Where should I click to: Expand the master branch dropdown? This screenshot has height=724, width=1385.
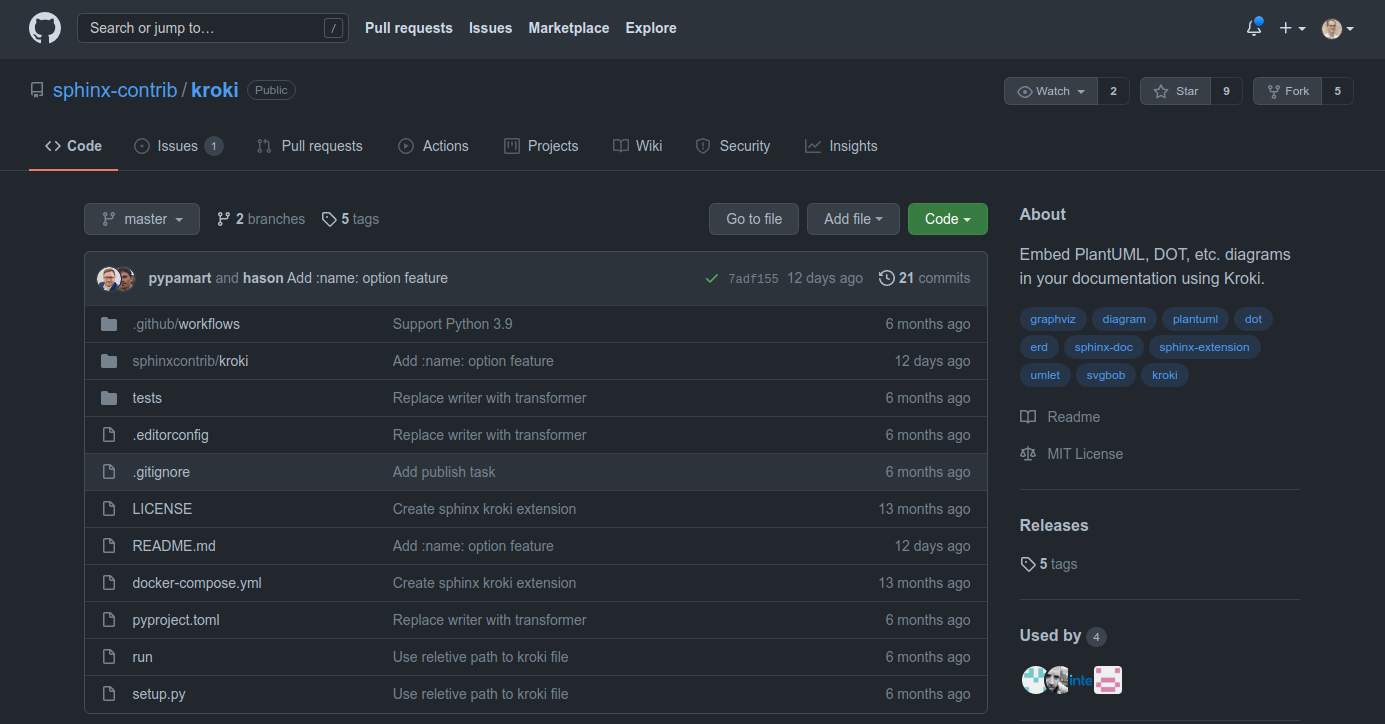point(142,219)
